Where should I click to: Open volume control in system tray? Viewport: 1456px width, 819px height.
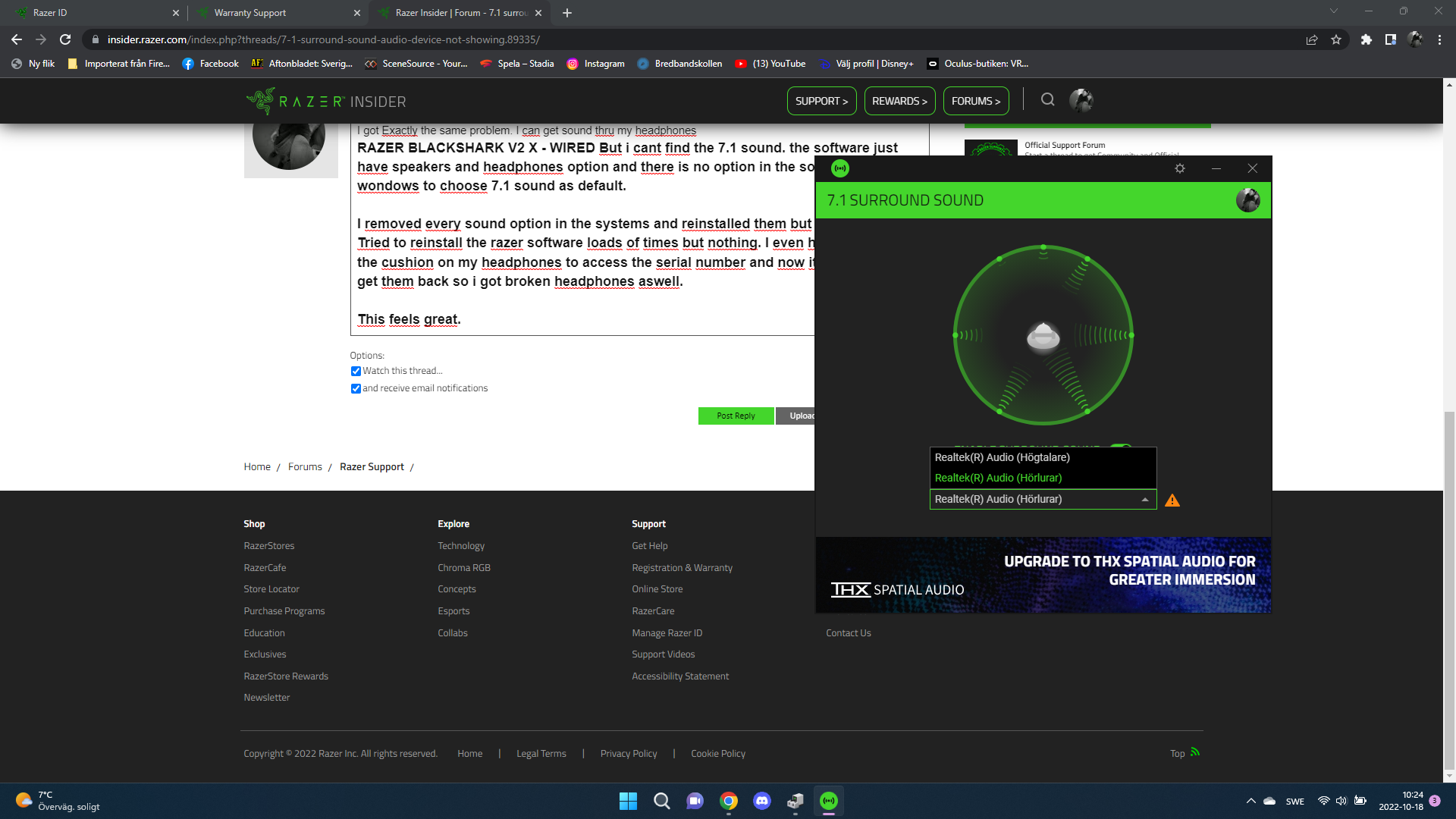(1341, 801)
